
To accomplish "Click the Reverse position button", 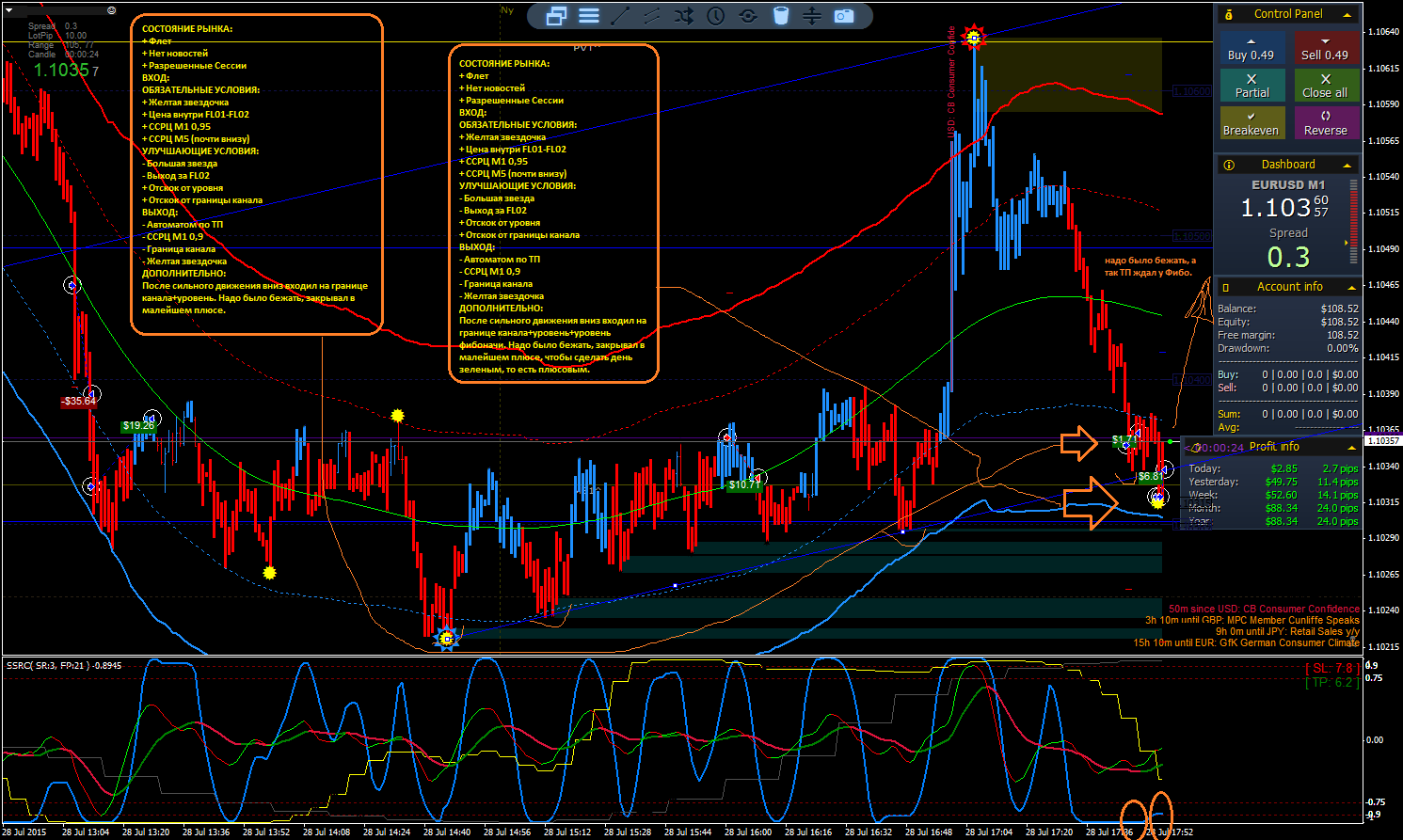I will (x=1325, y=123).
